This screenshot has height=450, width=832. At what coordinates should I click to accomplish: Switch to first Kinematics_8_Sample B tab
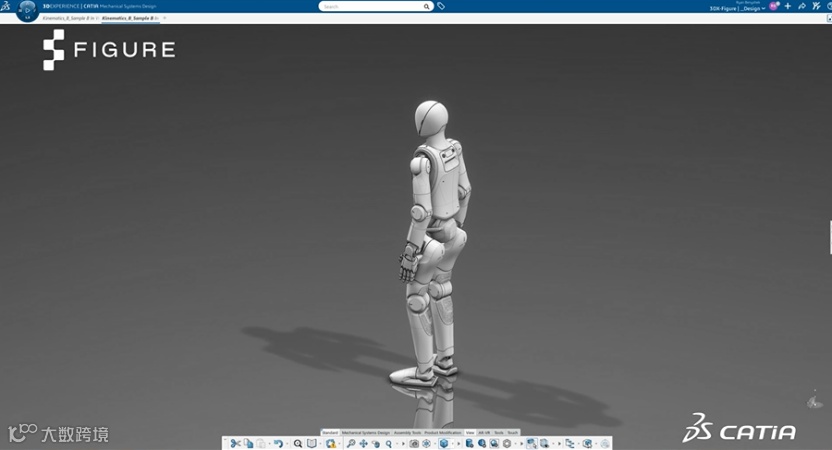point(69,18)
